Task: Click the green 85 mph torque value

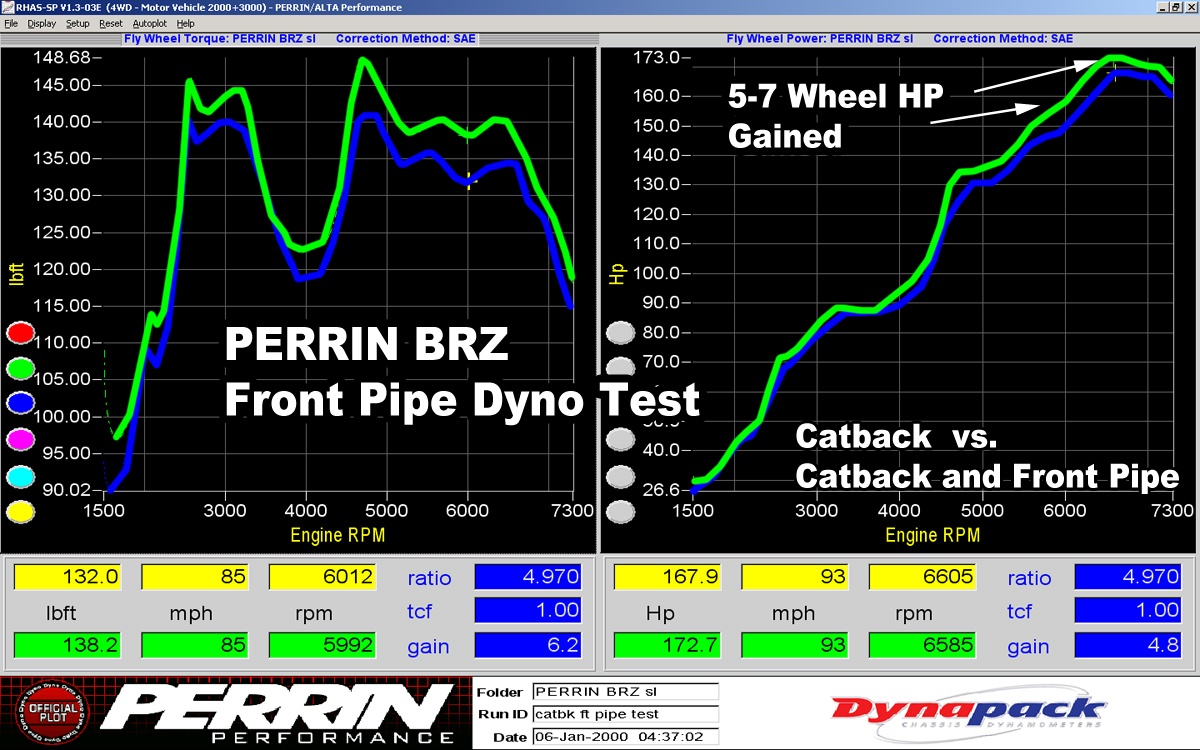Action: click(x=195, y=646)
